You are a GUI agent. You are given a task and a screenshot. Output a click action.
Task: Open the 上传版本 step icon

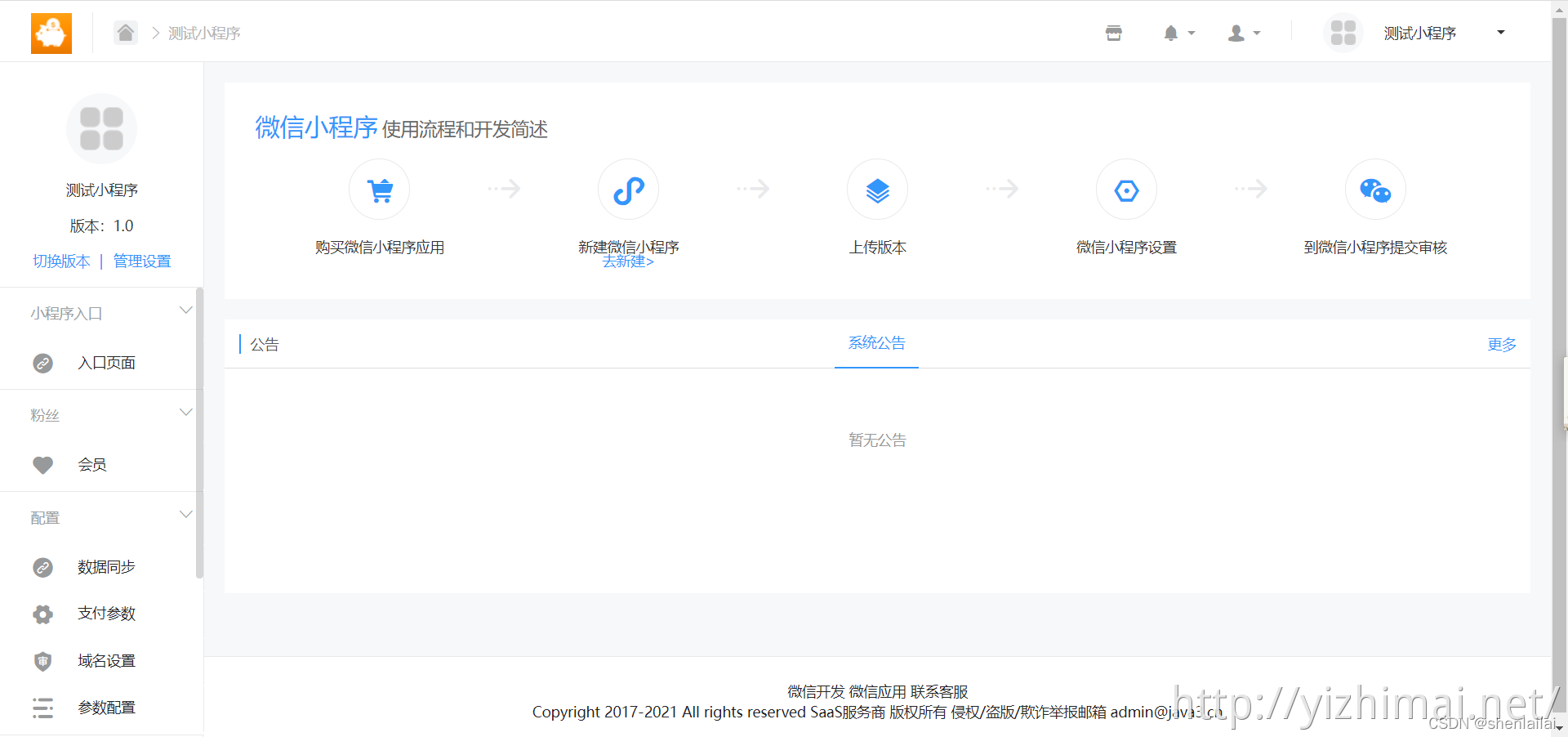tap(876, 189)
